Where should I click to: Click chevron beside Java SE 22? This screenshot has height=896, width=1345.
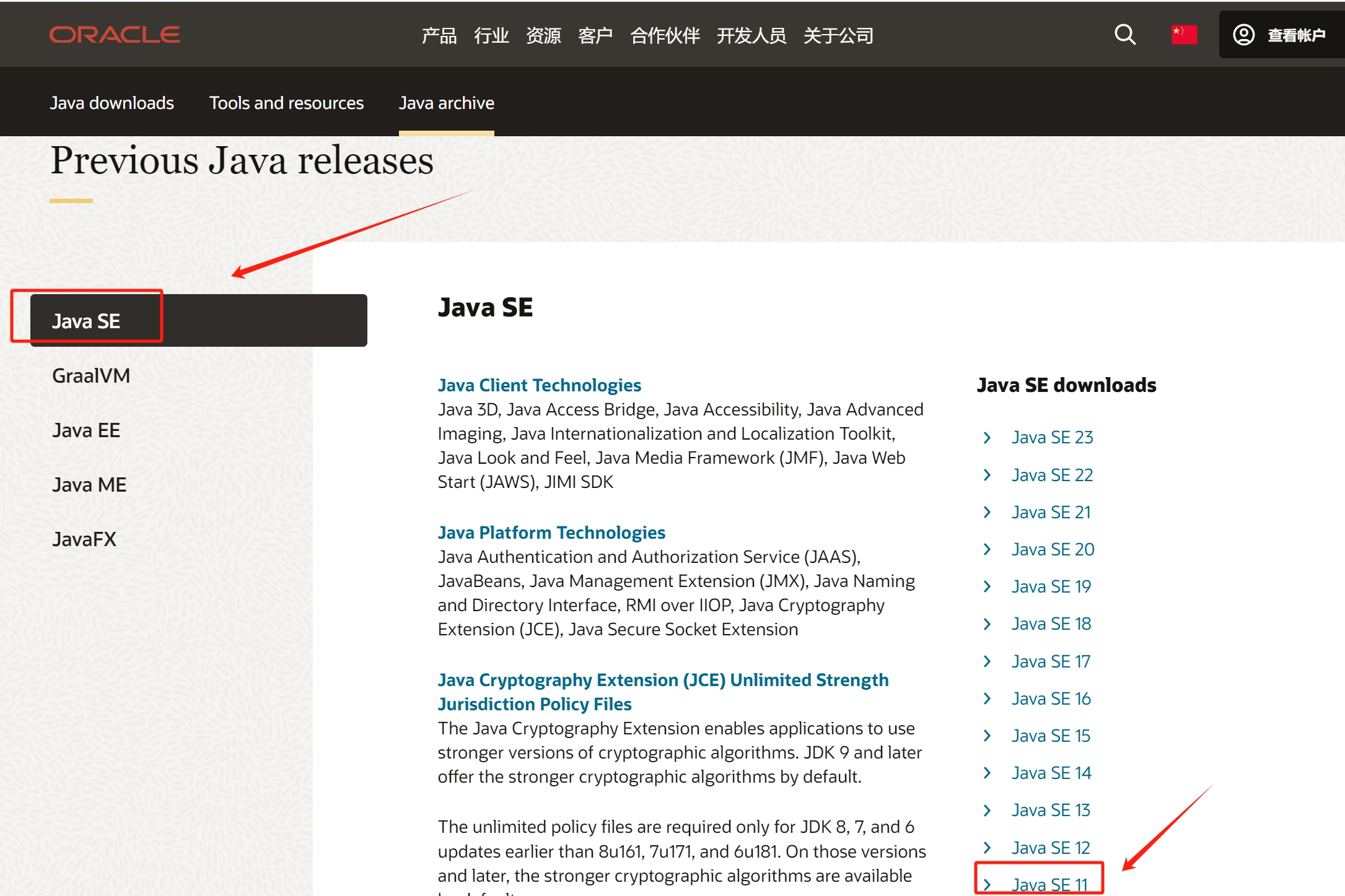987,475
